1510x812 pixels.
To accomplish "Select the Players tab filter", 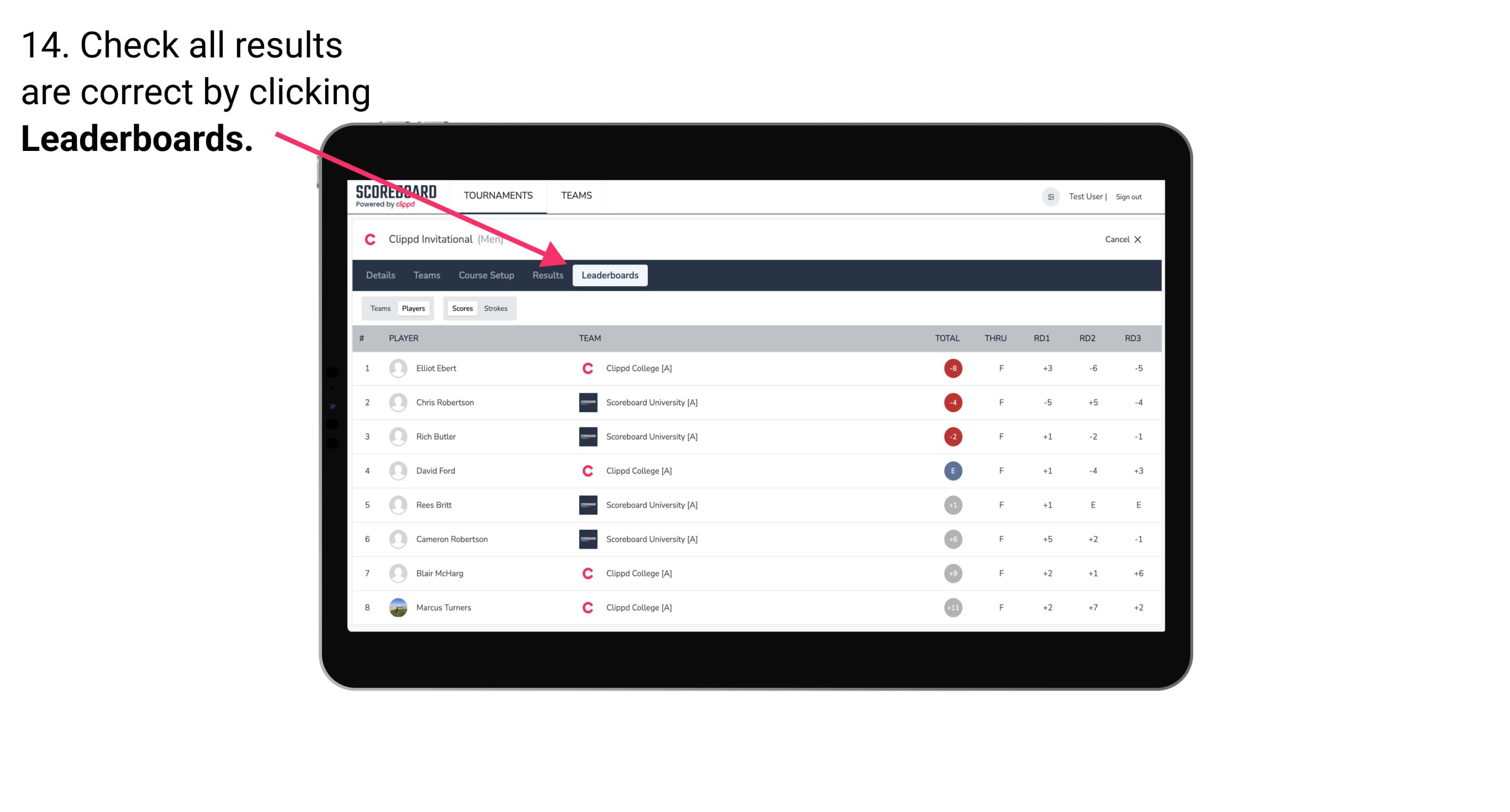I will click(412, 308).
